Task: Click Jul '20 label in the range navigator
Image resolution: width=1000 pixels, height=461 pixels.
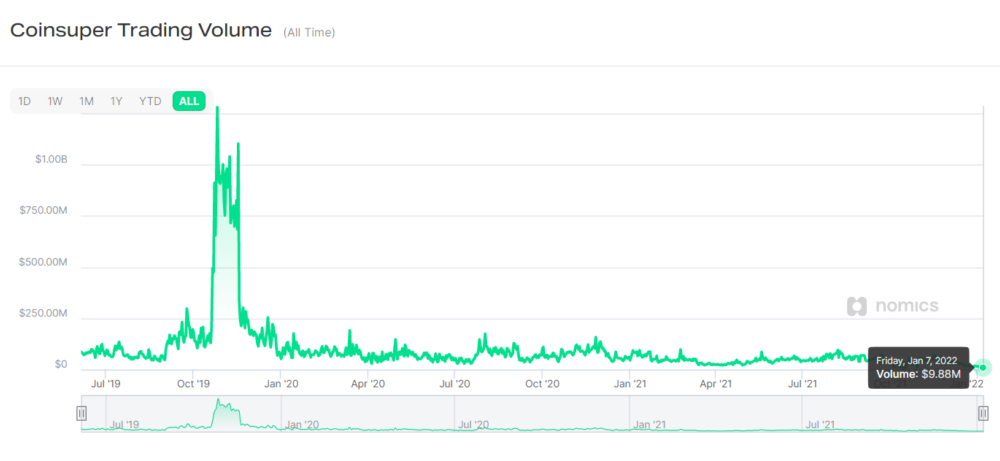Action: (x=474, y=424)
